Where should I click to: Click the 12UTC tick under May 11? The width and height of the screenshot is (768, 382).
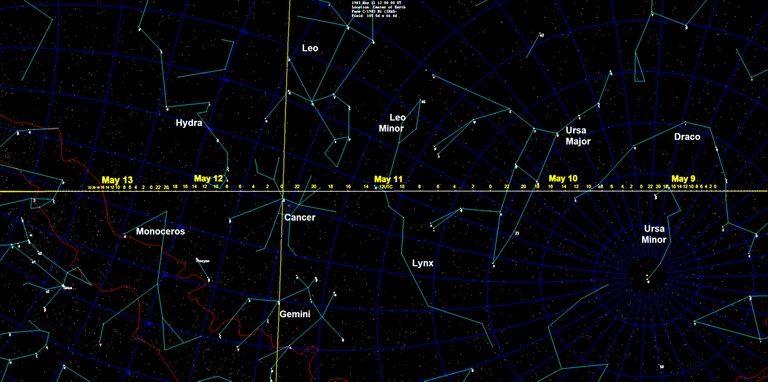[385, 187]
